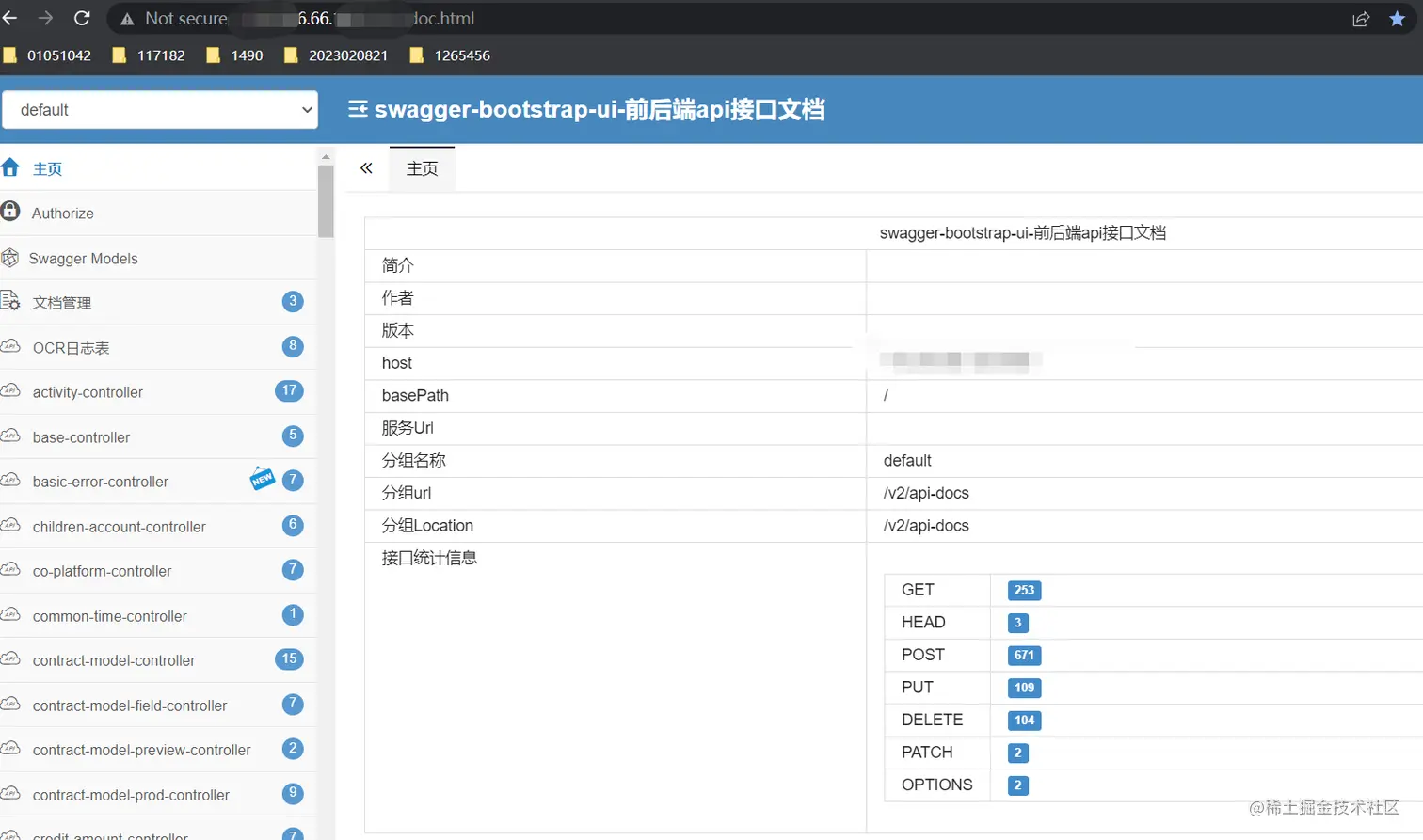The image size is (1423, 840).
Task: Open the 2023020821 bookmark folder
Action: coord(336,55)
